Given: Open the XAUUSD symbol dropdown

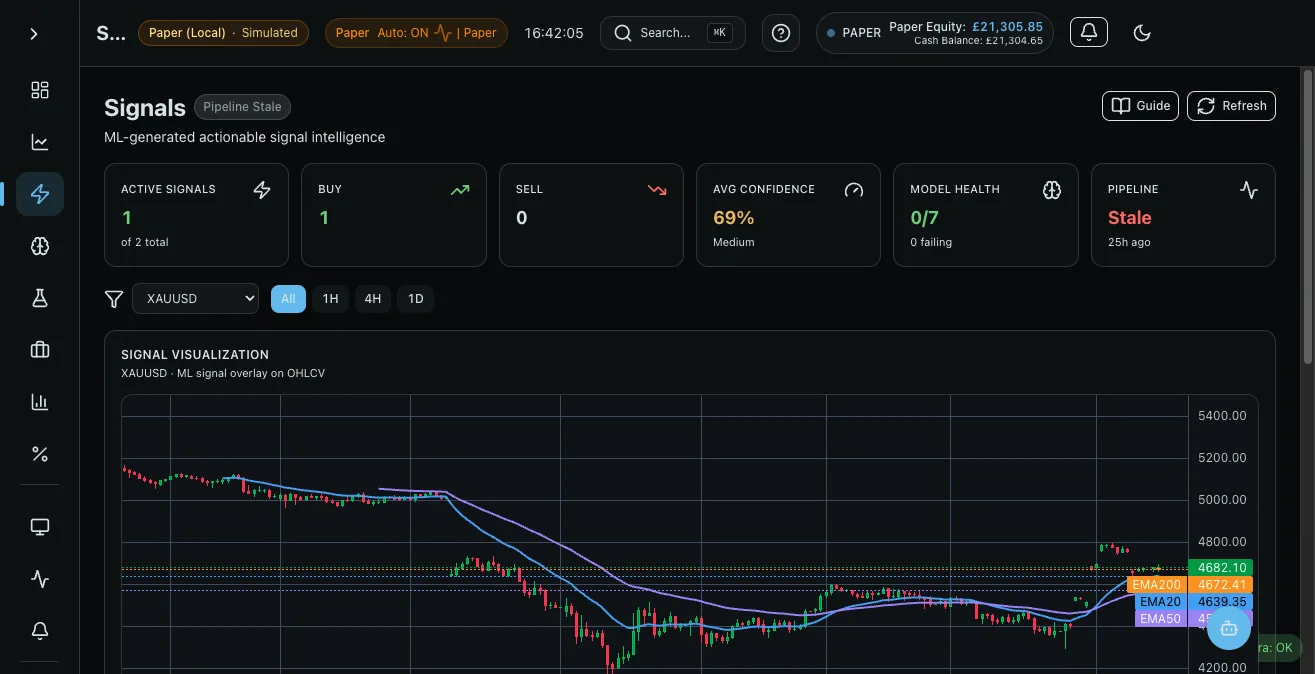Looking at the screenshot, I should pyautogui.click(x=195, y=299).
